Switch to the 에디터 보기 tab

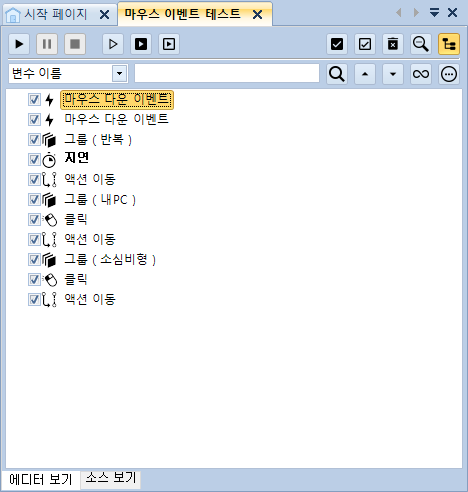[41, 479]
